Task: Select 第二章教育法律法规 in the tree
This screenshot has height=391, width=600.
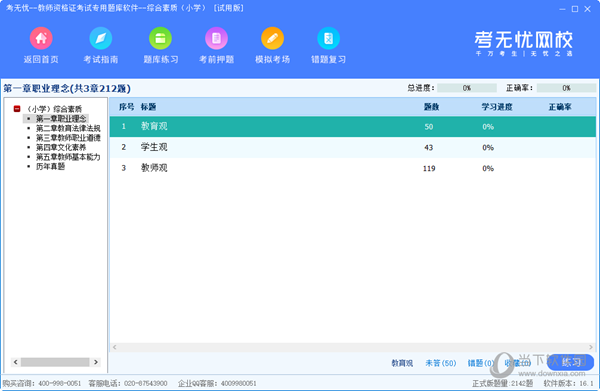Action: tap(68, 128)
